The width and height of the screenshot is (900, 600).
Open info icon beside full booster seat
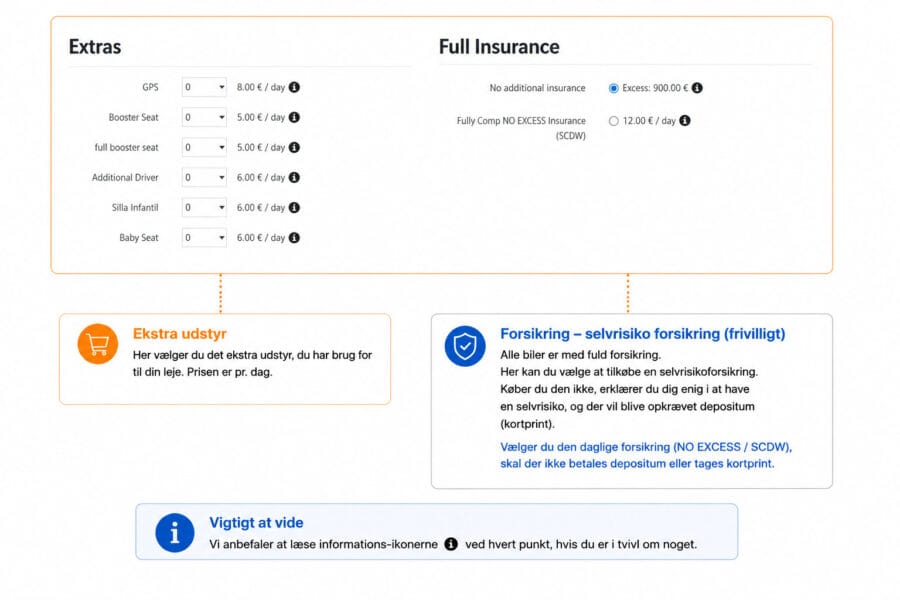click(x=294, y=148)
